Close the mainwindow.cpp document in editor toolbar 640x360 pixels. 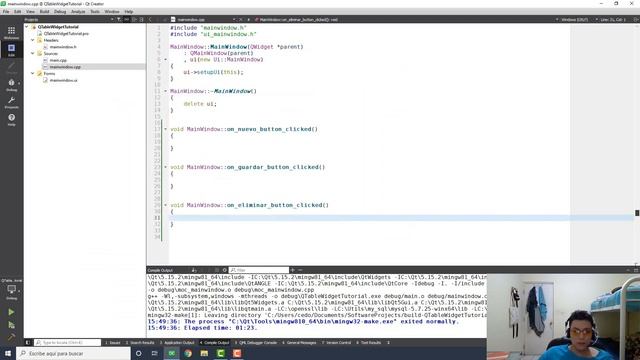pyautogui.click(x=241, y=19)
